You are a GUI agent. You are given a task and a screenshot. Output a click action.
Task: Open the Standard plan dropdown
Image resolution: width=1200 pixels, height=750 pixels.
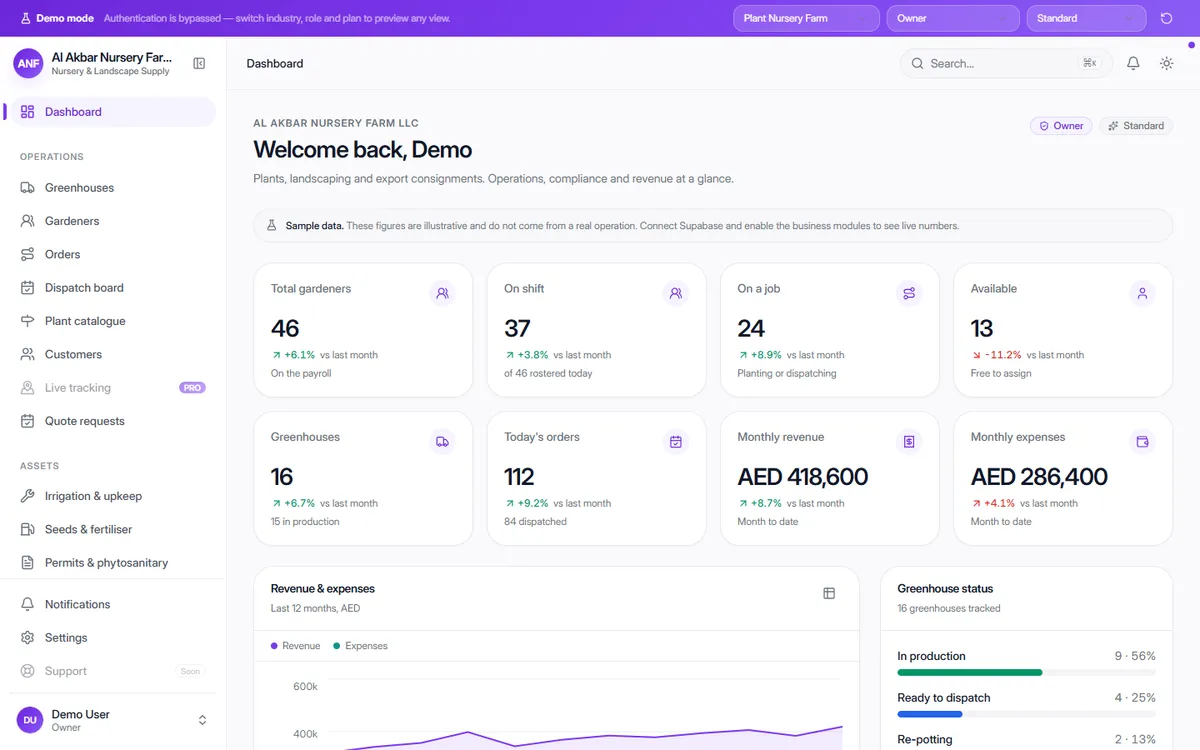coord(1086,18)
